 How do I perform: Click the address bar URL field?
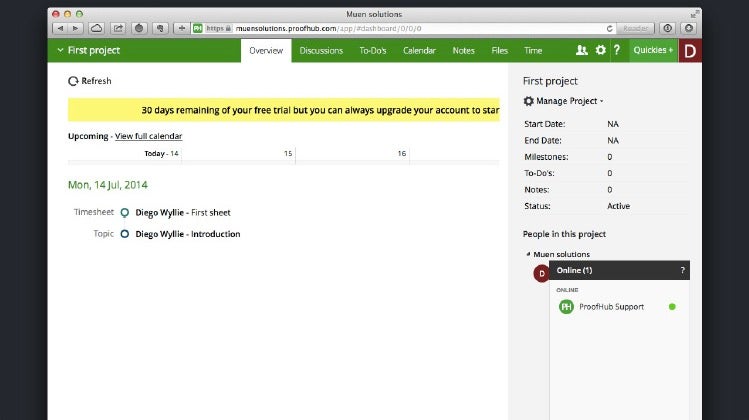pos(404,29)
